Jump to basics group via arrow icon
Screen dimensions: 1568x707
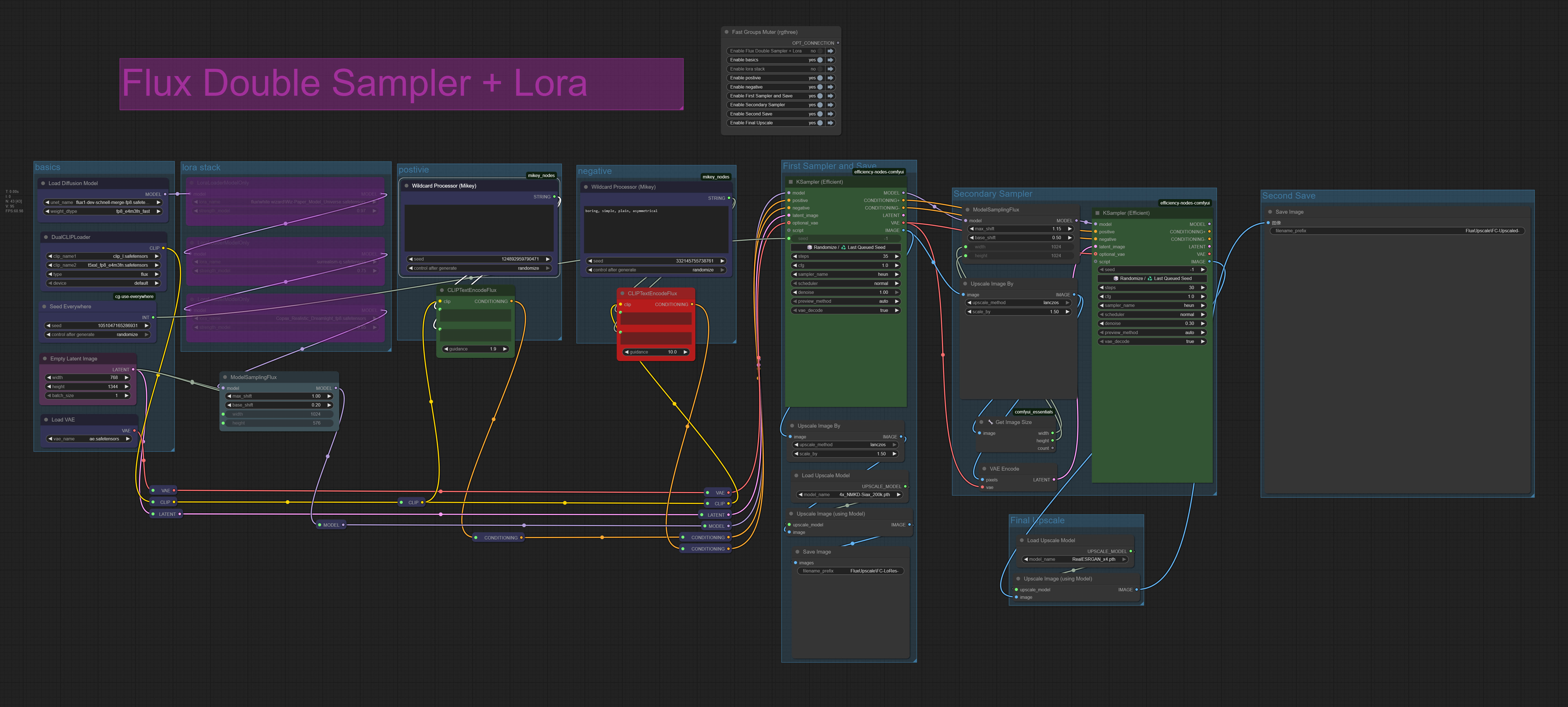point(830,60)
